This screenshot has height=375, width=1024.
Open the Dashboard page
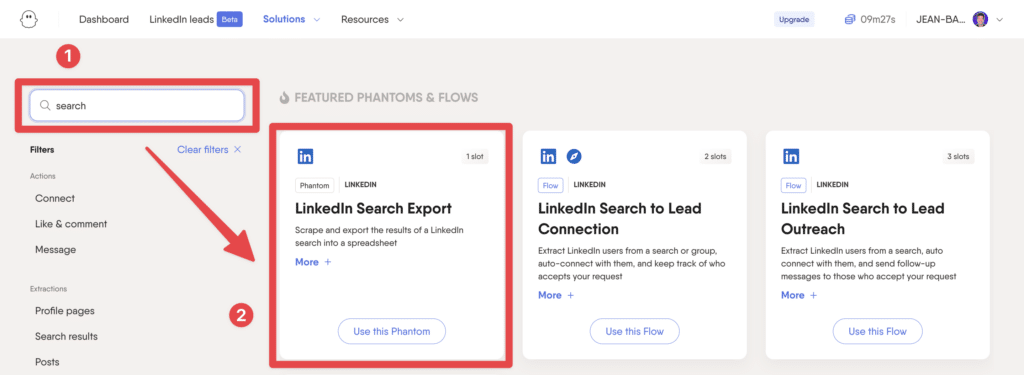tap(104, 20)
